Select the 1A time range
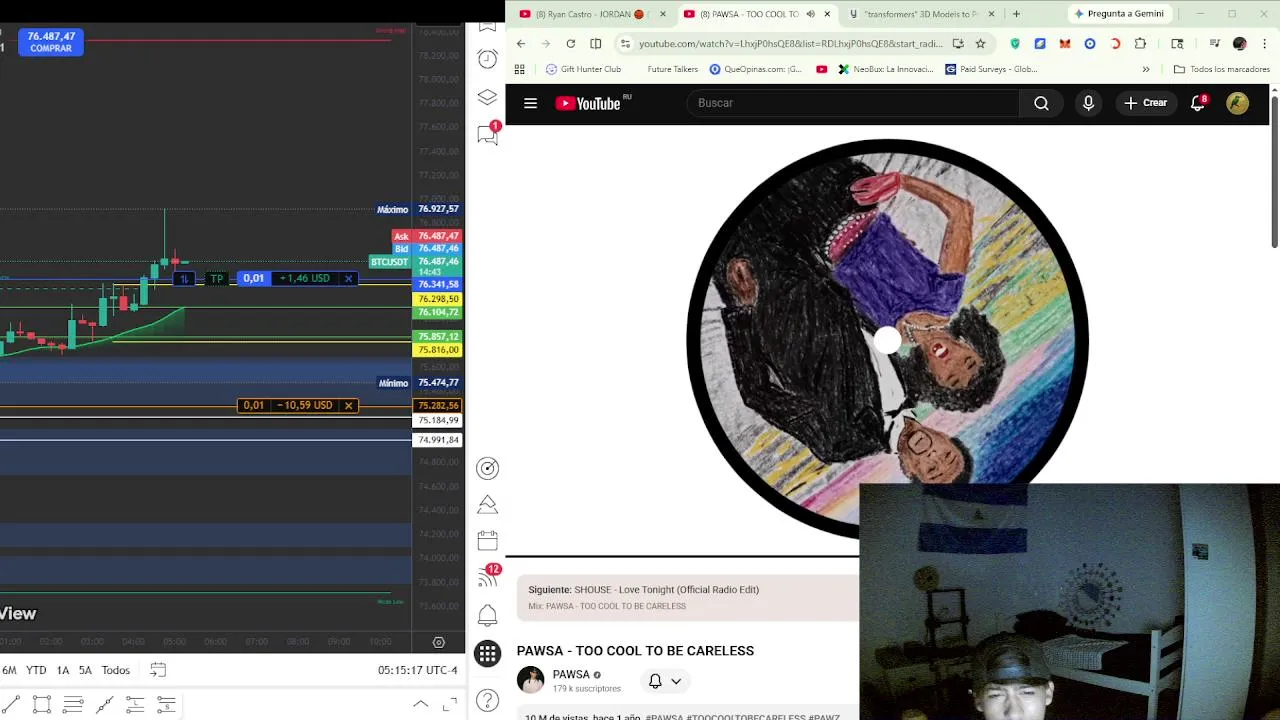 point(63,670)
